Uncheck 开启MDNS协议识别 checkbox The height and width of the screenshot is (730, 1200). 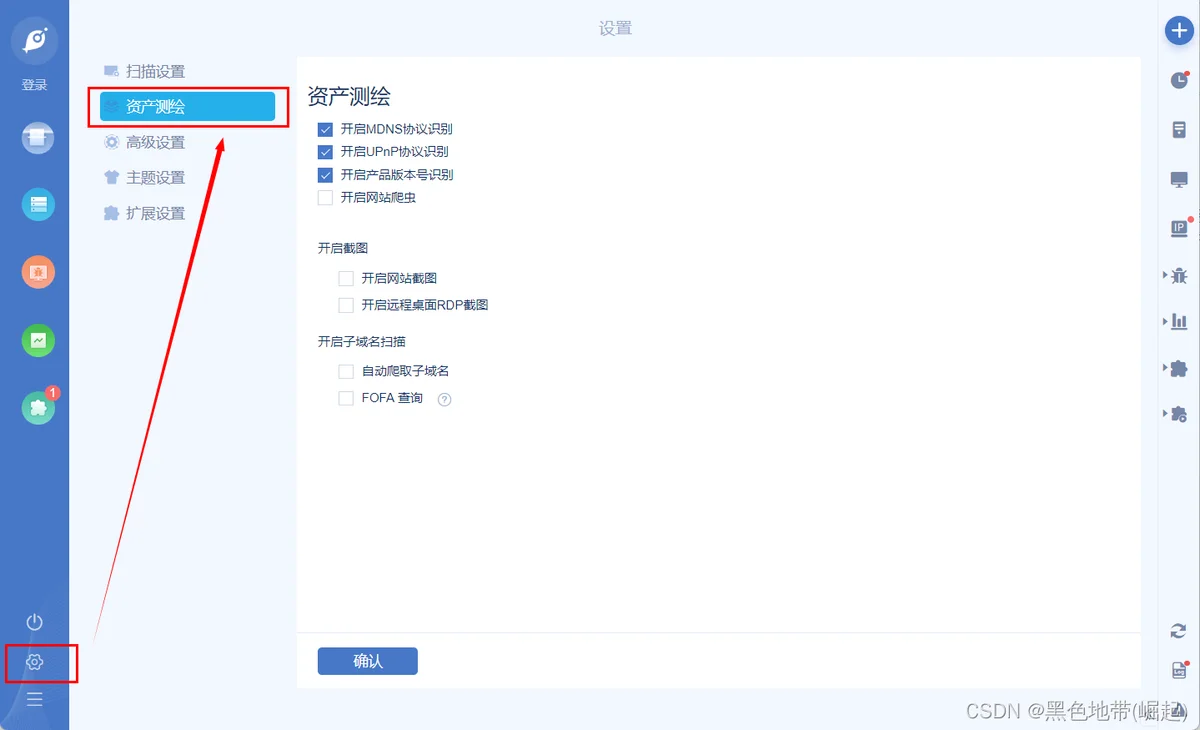(x=325, y=129)
